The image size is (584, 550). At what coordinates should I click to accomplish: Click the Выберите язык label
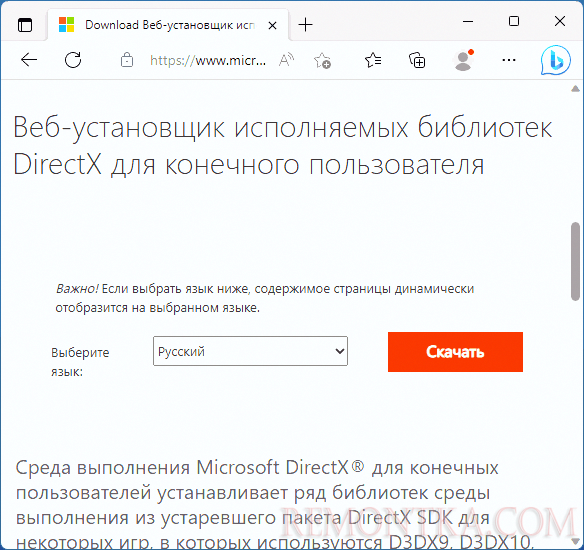(80, 362)
